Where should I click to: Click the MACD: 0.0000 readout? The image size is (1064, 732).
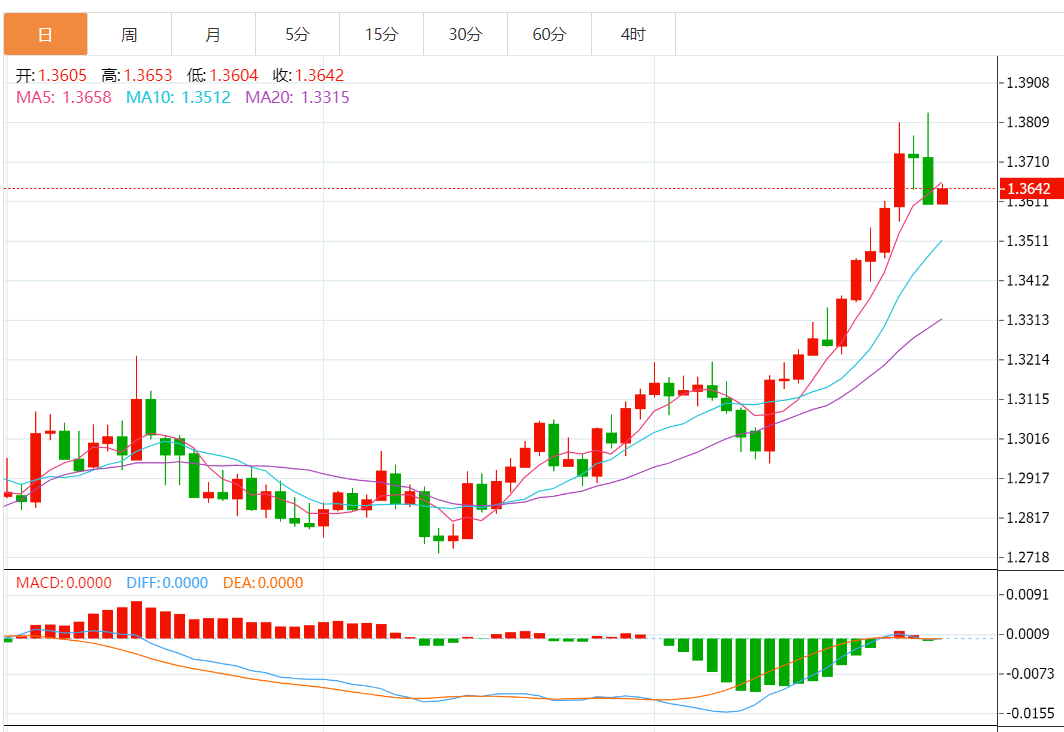pos(64,583)
